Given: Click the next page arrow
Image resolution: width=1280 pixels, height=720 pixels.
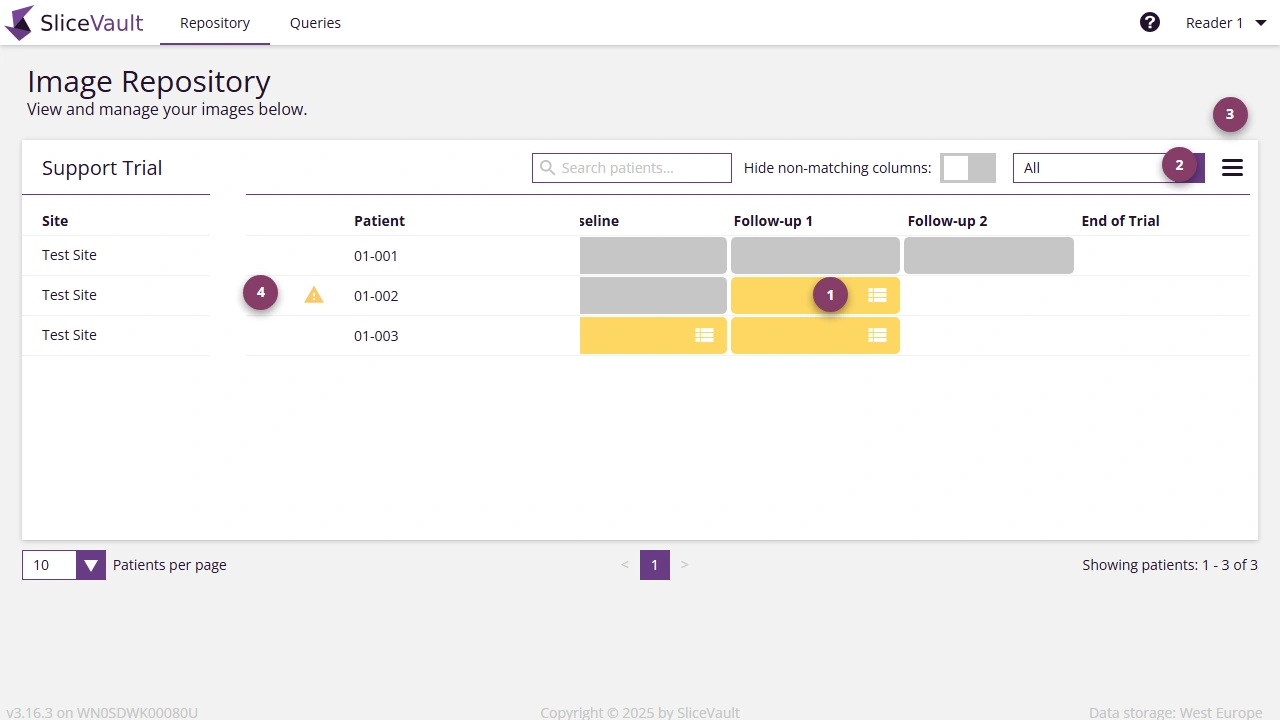Looking at the screenshot, I should click(x=684, y=564).
